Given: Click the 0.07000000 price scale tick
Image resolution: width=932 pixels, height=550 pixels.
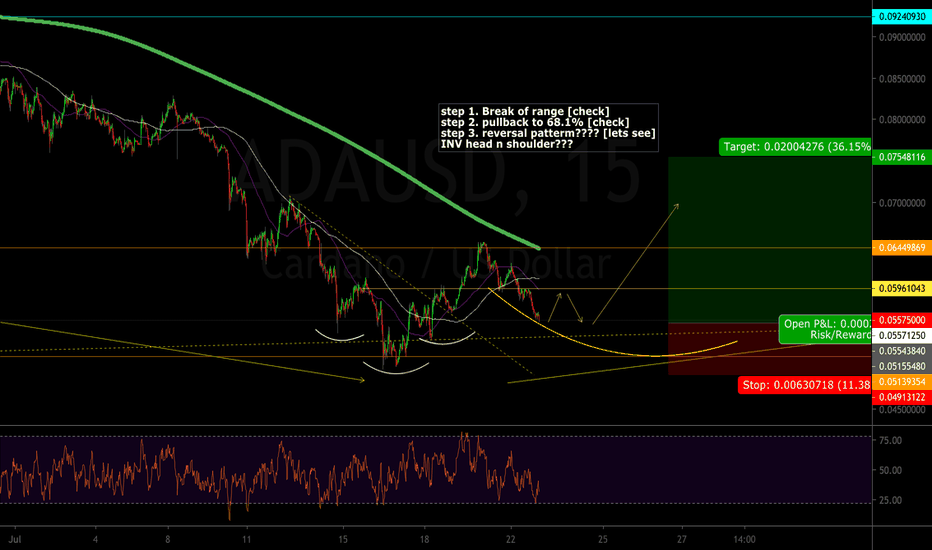Looking at the screenshot, I should click(x=902, y=203).
